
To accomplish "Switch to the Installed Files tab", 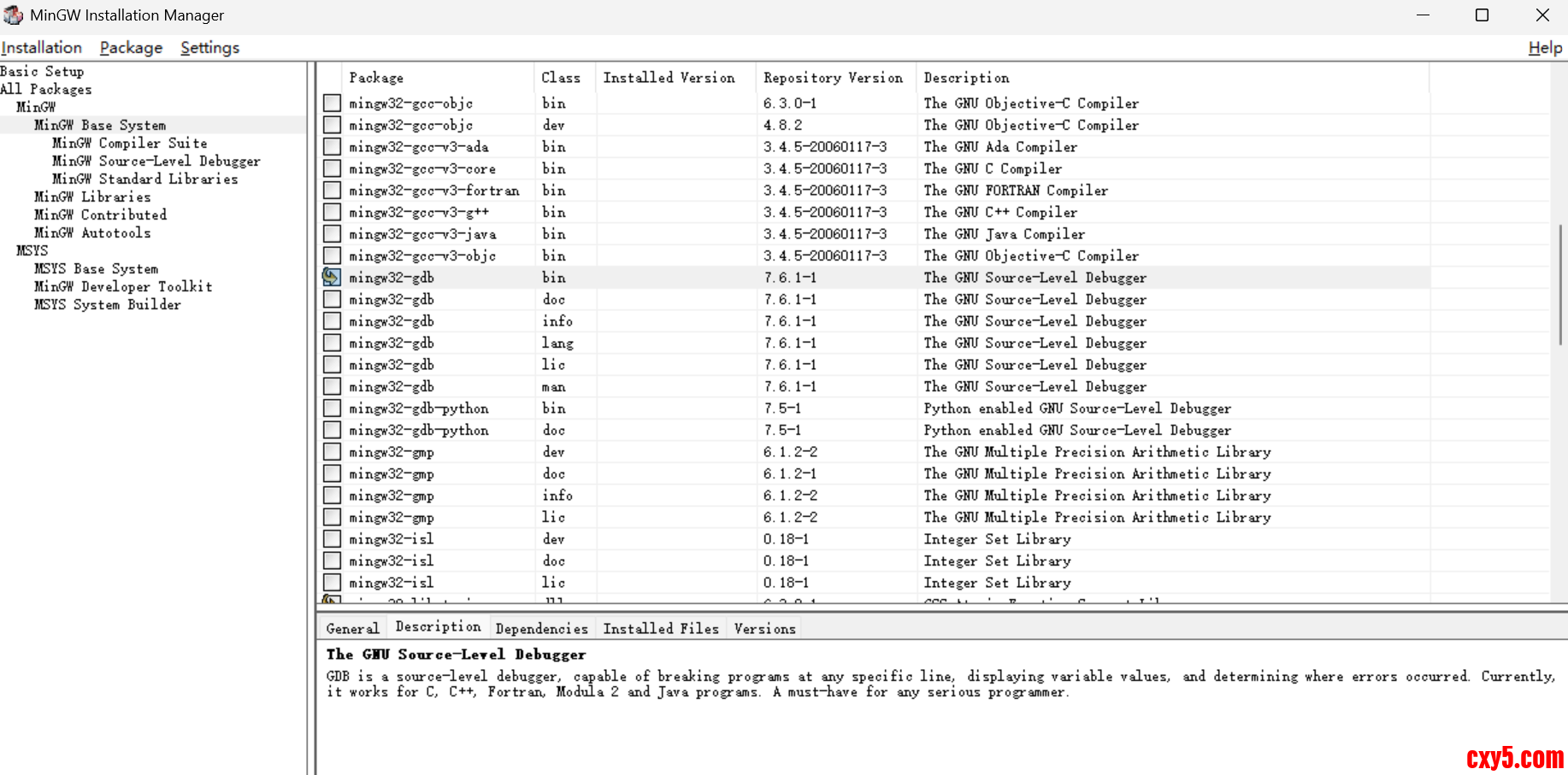I will (661, 629).
